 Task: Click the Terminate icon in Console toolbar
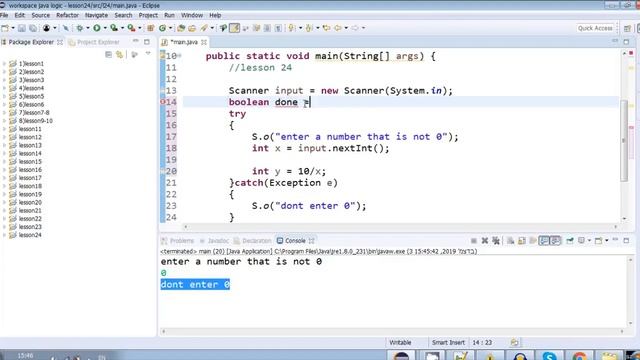click(x=473, y=241)
